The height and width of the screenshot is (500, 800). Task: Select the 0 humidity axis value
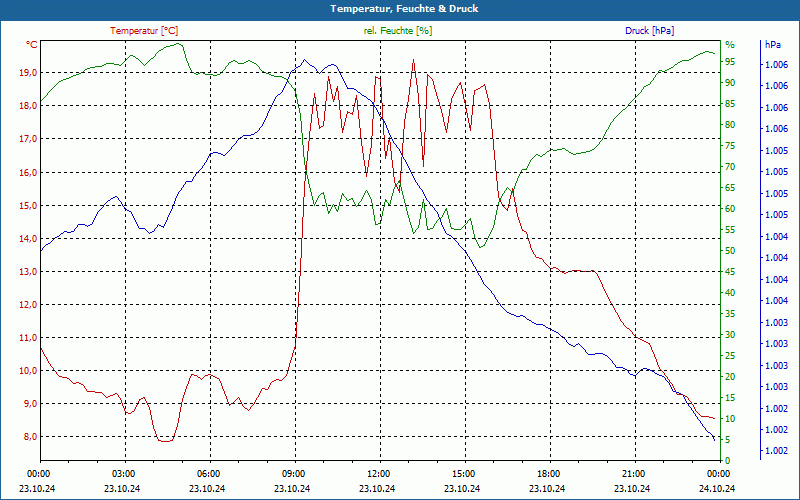(x=728, y=461)
